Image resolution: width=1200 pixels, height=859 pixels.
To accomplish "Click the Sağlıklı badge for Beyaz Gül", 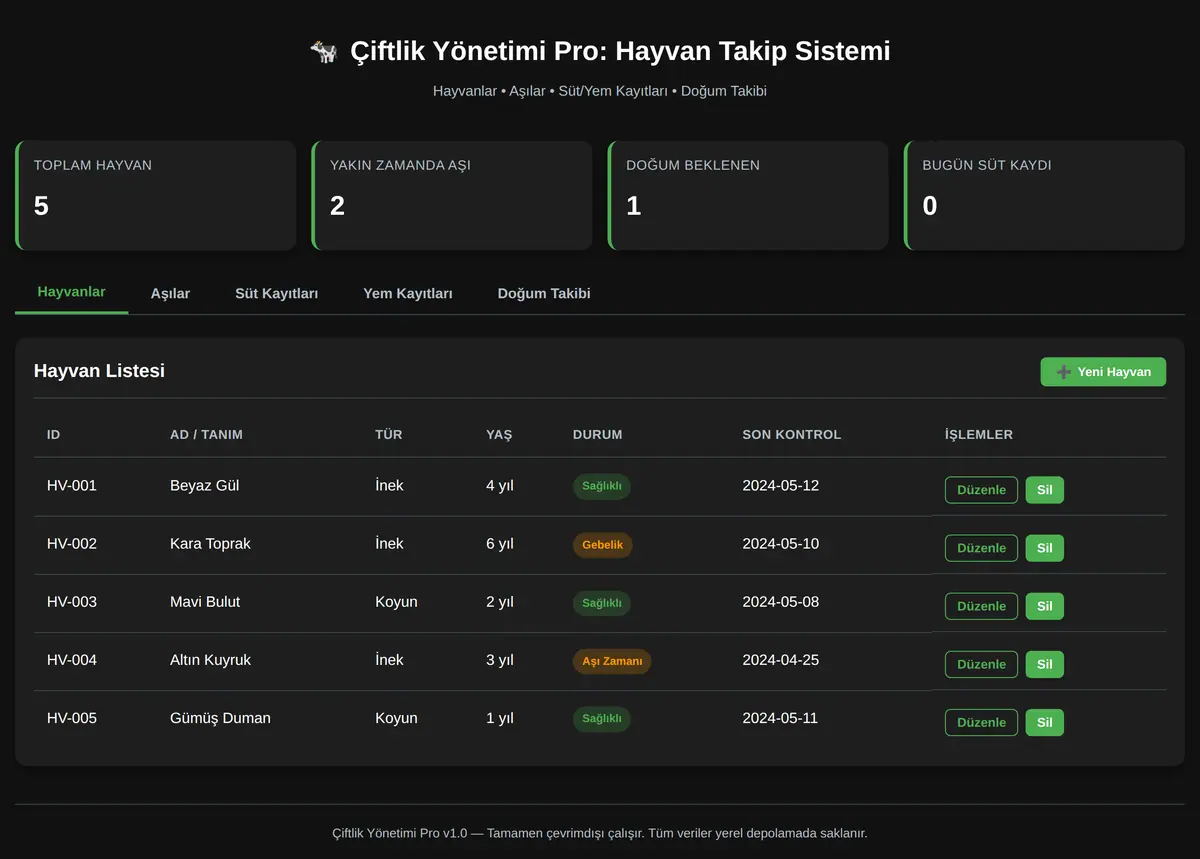I will (x=602, y=487).
